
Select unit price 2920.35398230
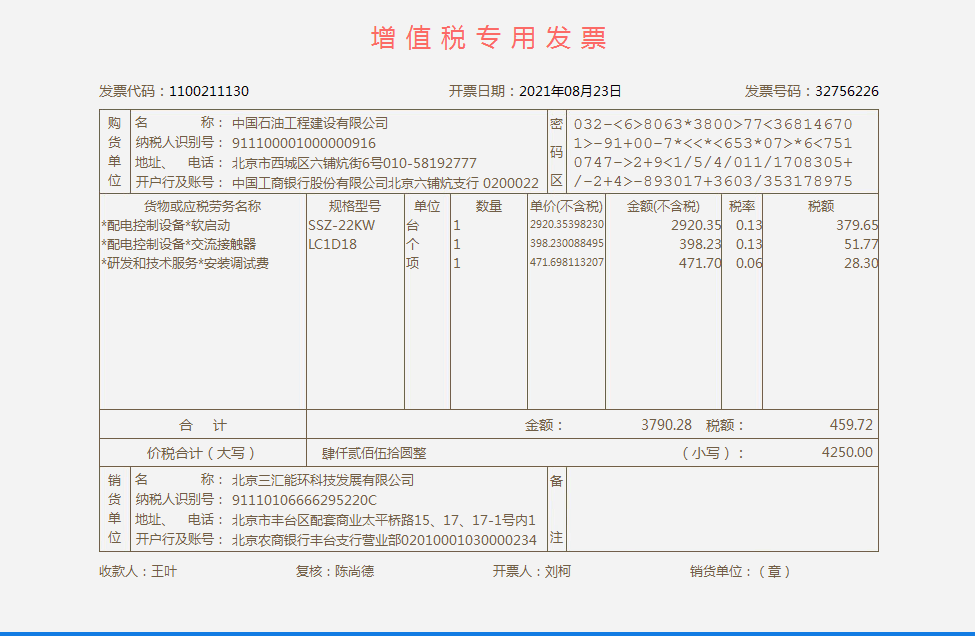click(x=566, y=224)
